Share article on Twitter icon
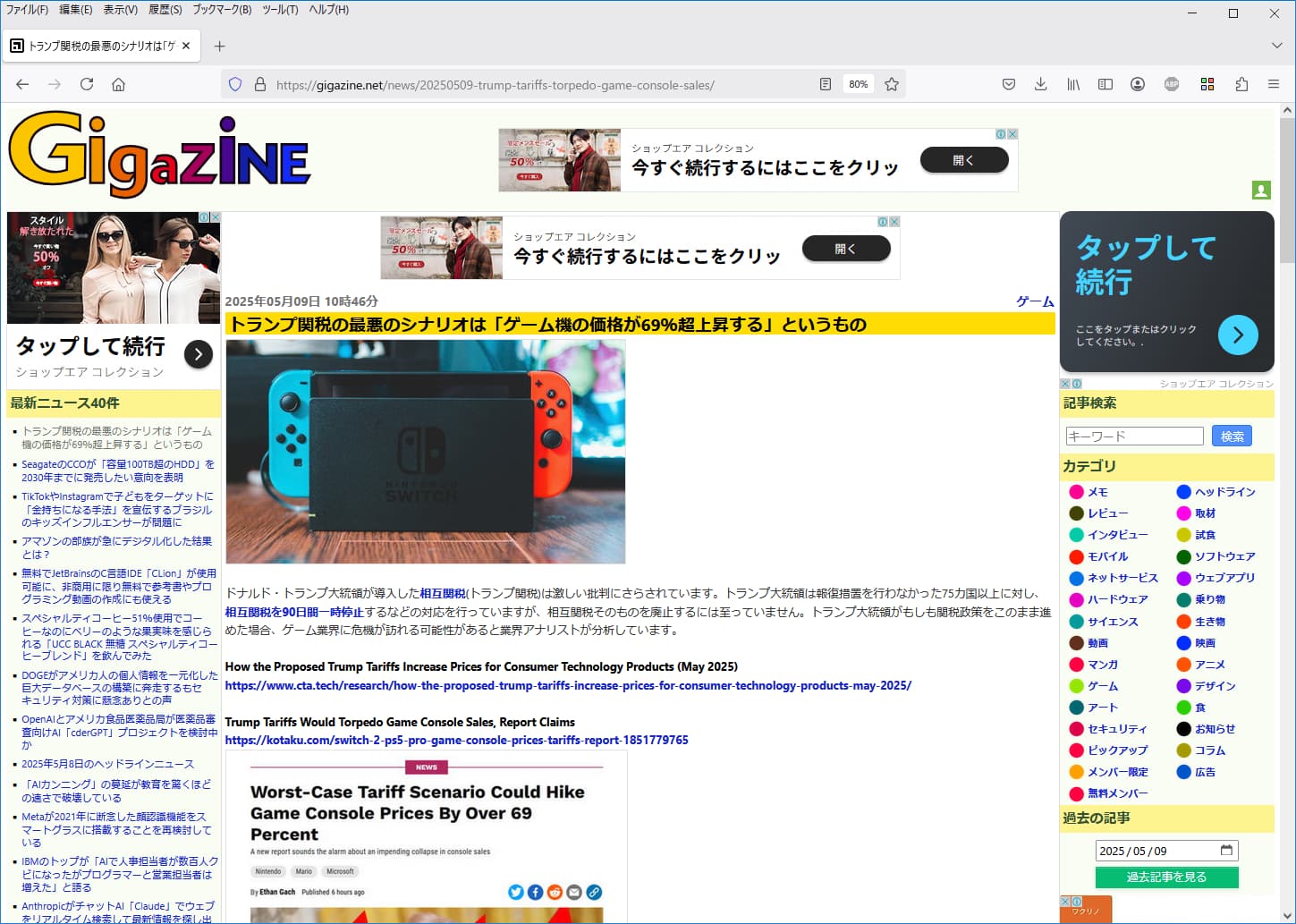 pos(516,892)
